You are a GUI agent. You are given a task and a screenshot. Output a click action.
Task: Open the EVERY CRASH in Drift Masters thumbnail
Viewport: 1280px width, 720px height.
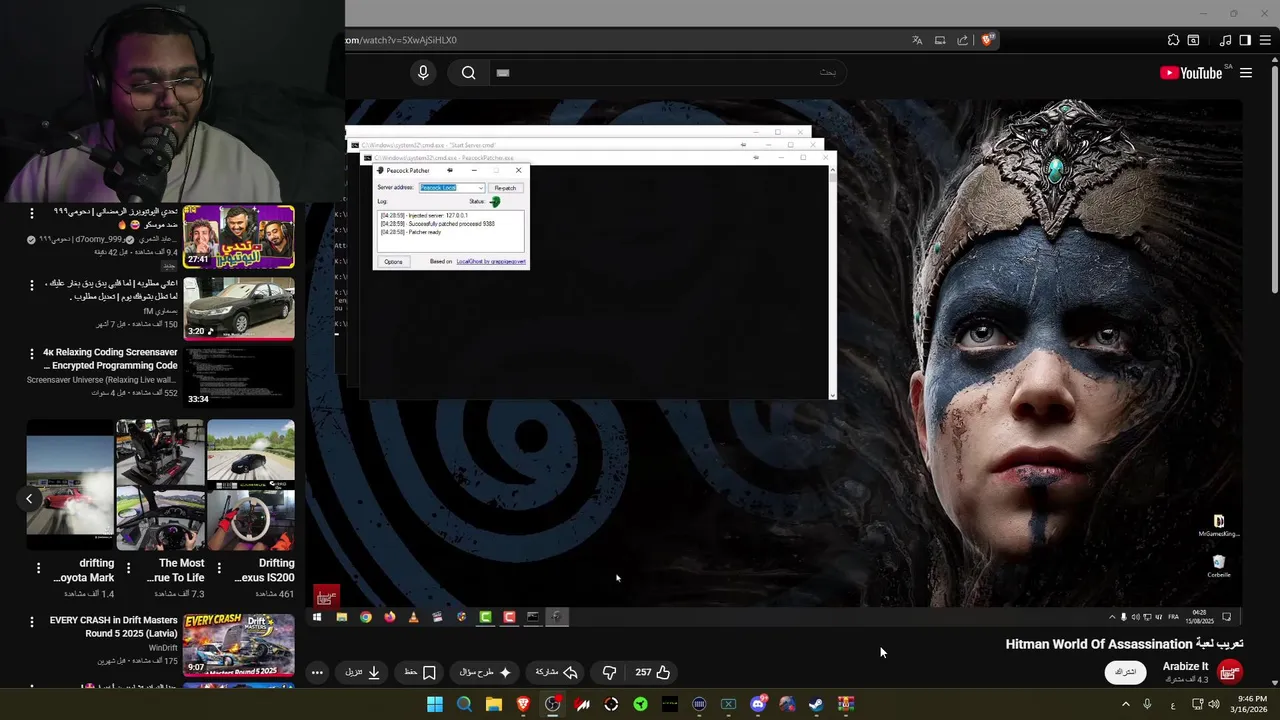click(239, 644)
